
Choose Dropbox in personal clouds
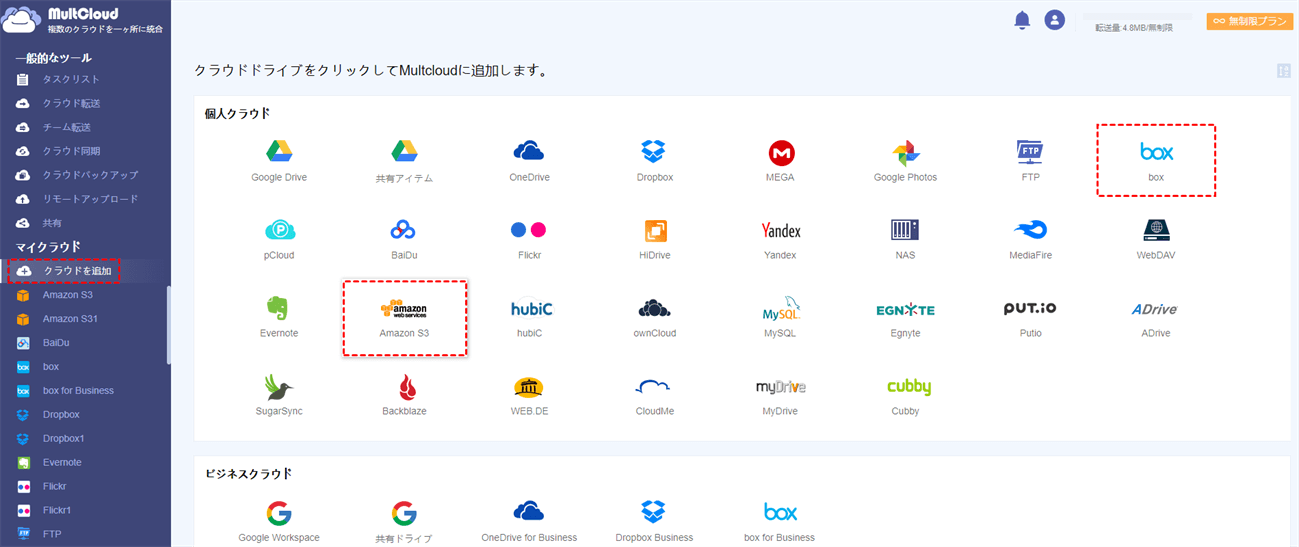click(654, 161)
